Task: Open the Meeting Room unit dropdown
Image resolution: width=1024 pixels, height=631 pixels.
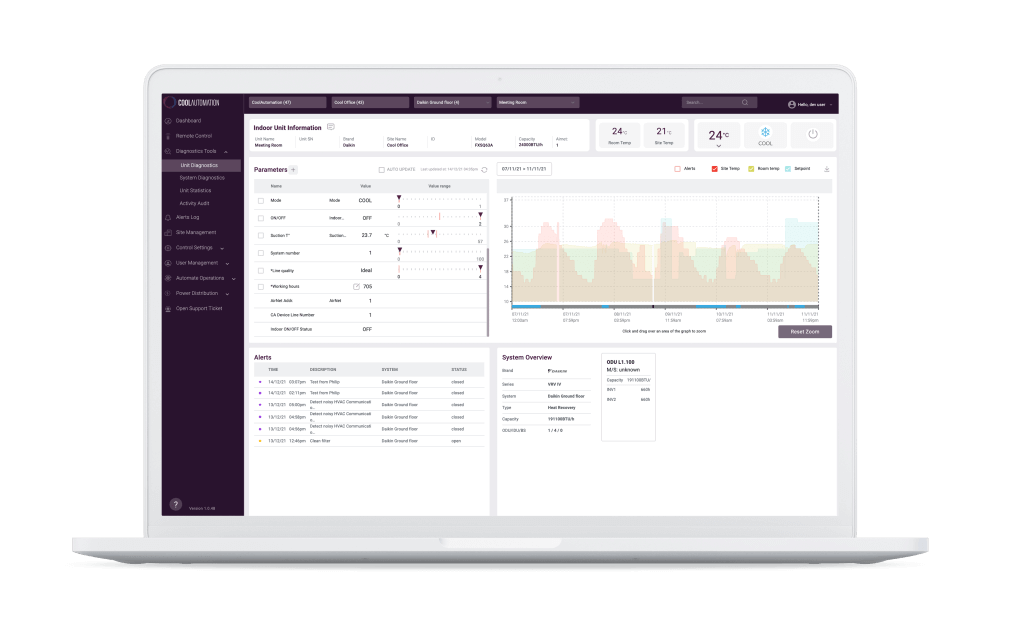Action: tap(538, 103)
